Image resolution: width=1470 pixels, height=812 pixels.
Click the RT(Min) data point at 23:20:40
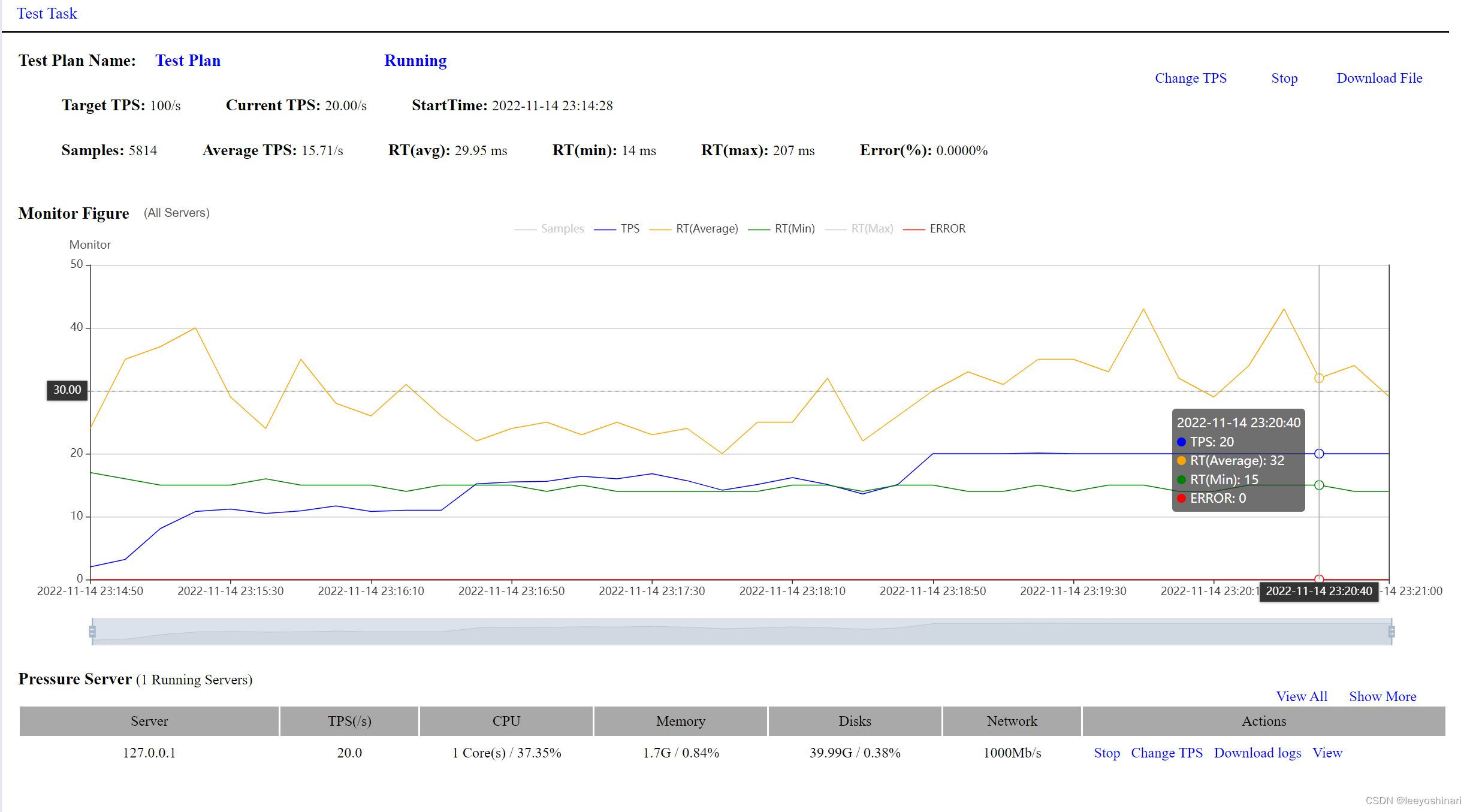1319,485
